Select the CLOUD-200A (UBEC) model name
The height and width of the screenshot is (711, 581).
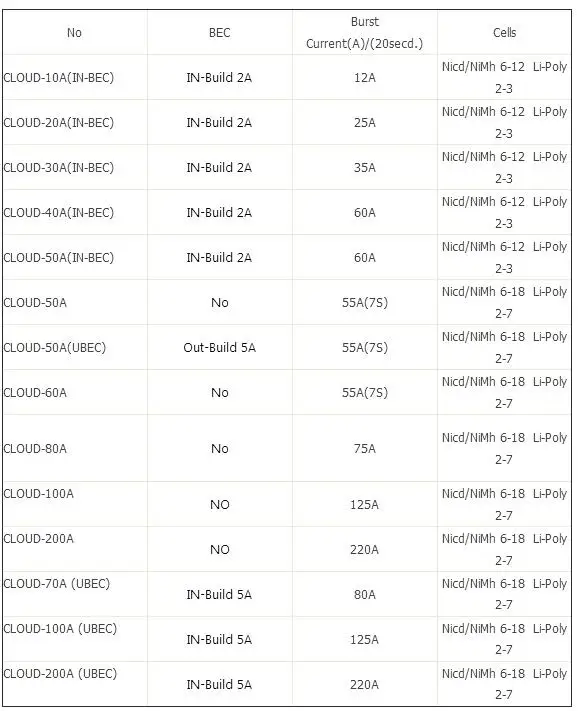[60, 673]
